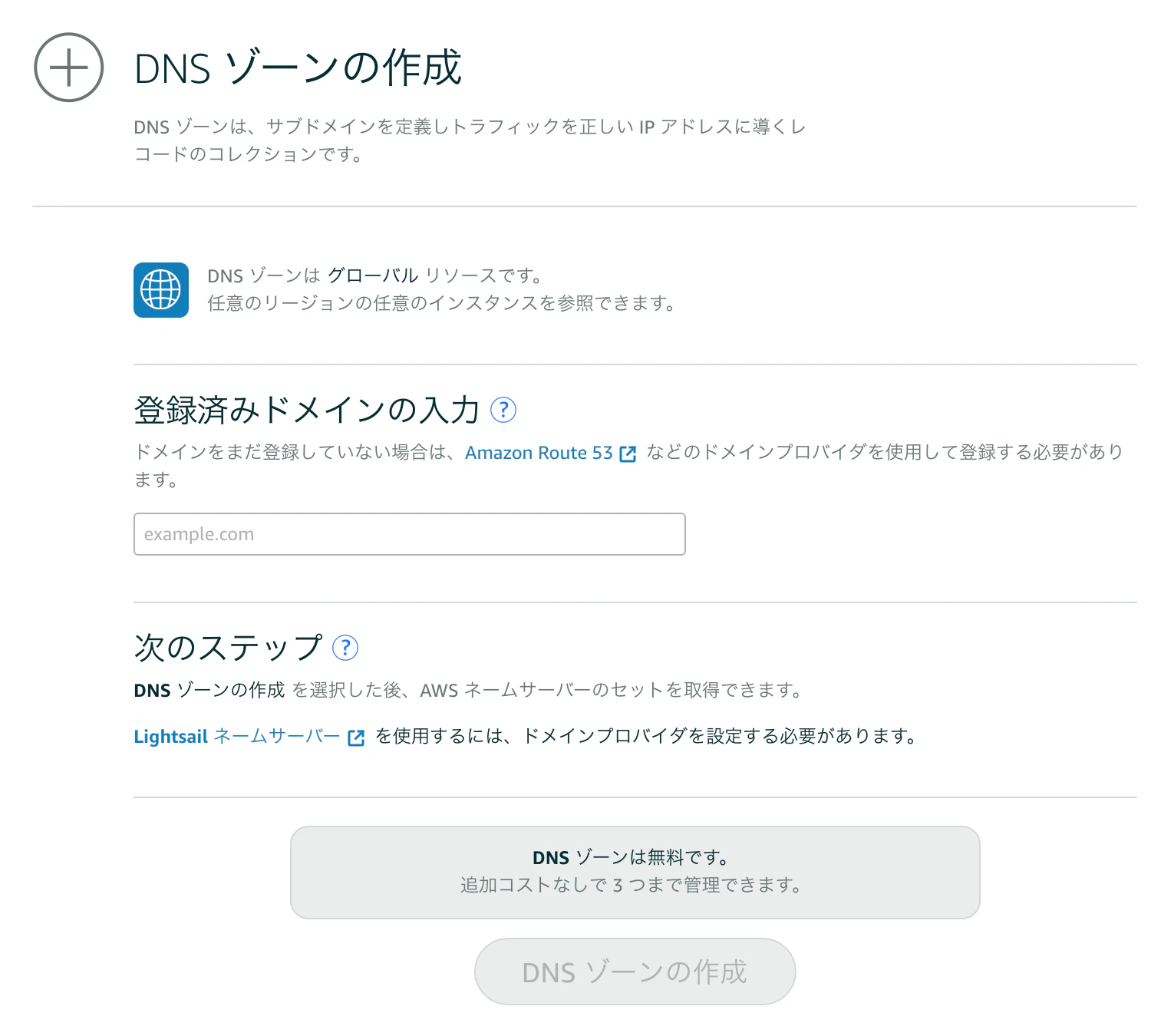Screen dimensions: 1174x1036
Task: Open the Lightsail ネームサーバー link
Action: (x=236, y=737)
